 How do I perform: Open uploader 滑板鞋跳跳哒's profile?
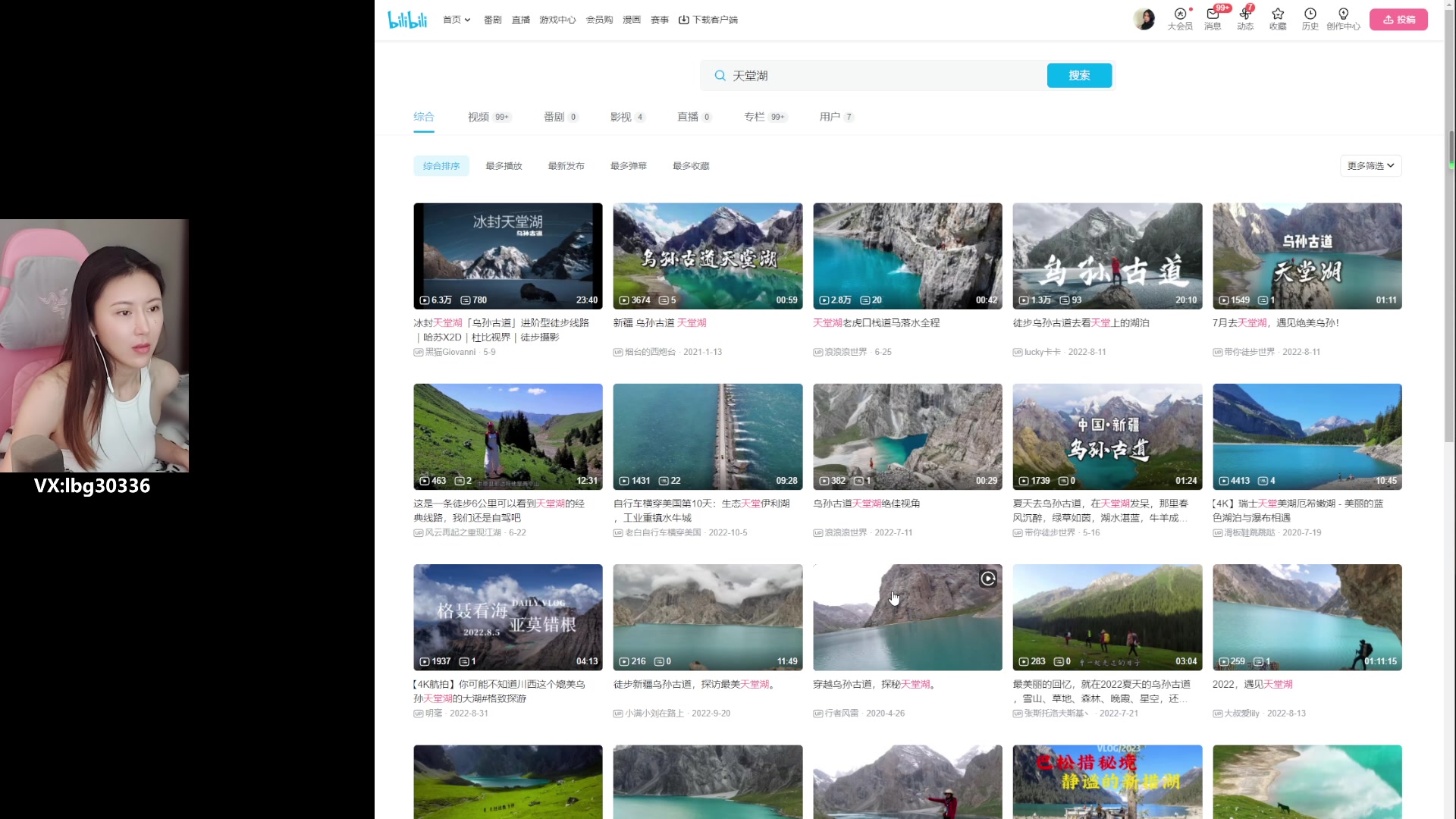click(x=1250, y=533)
